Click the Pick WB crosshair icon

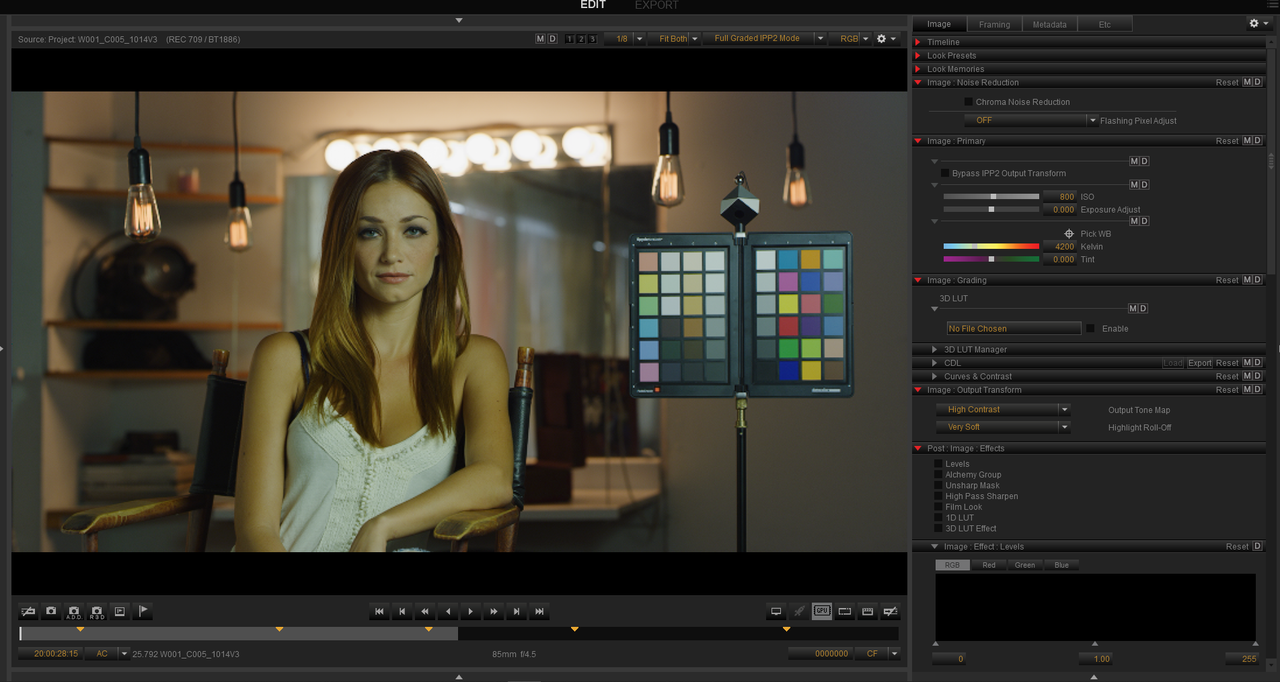click(1069, 234)
